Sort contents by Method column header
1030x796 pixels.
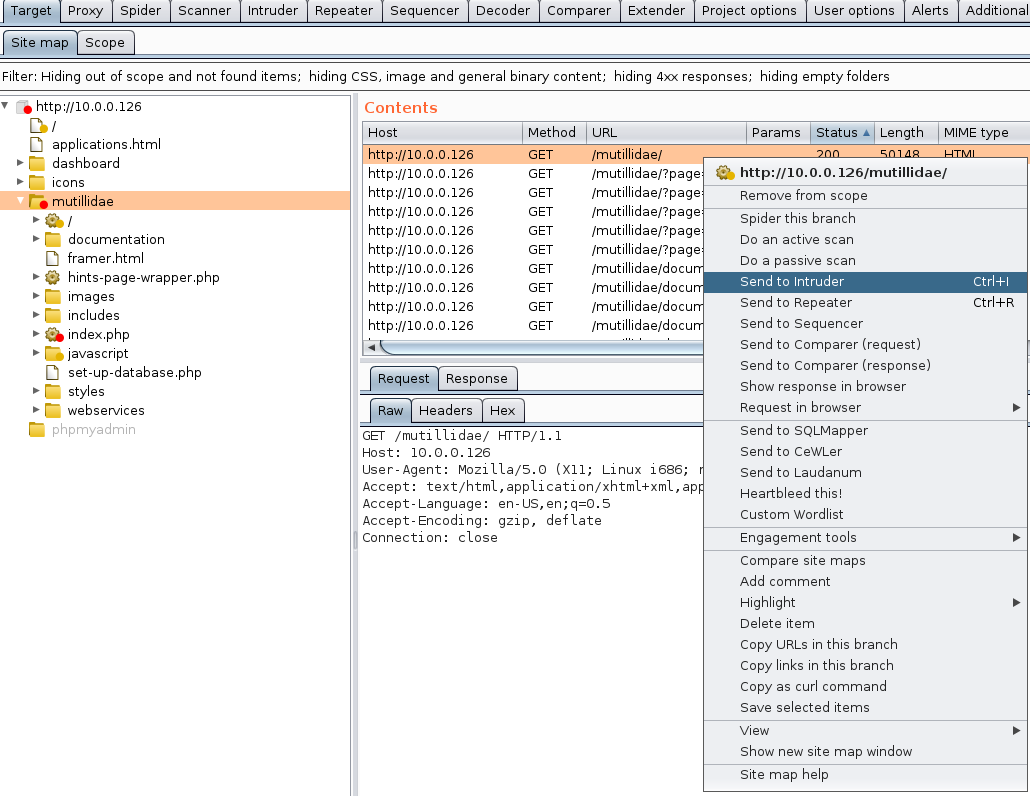(x=554, y=133)
